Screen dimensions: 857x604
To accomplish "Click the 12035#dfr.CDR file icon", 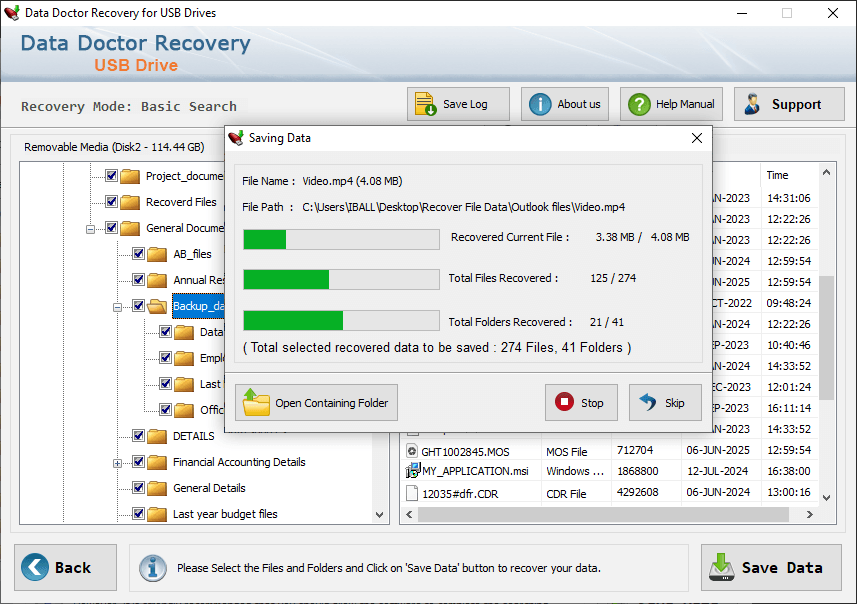I will coord(412,493).
